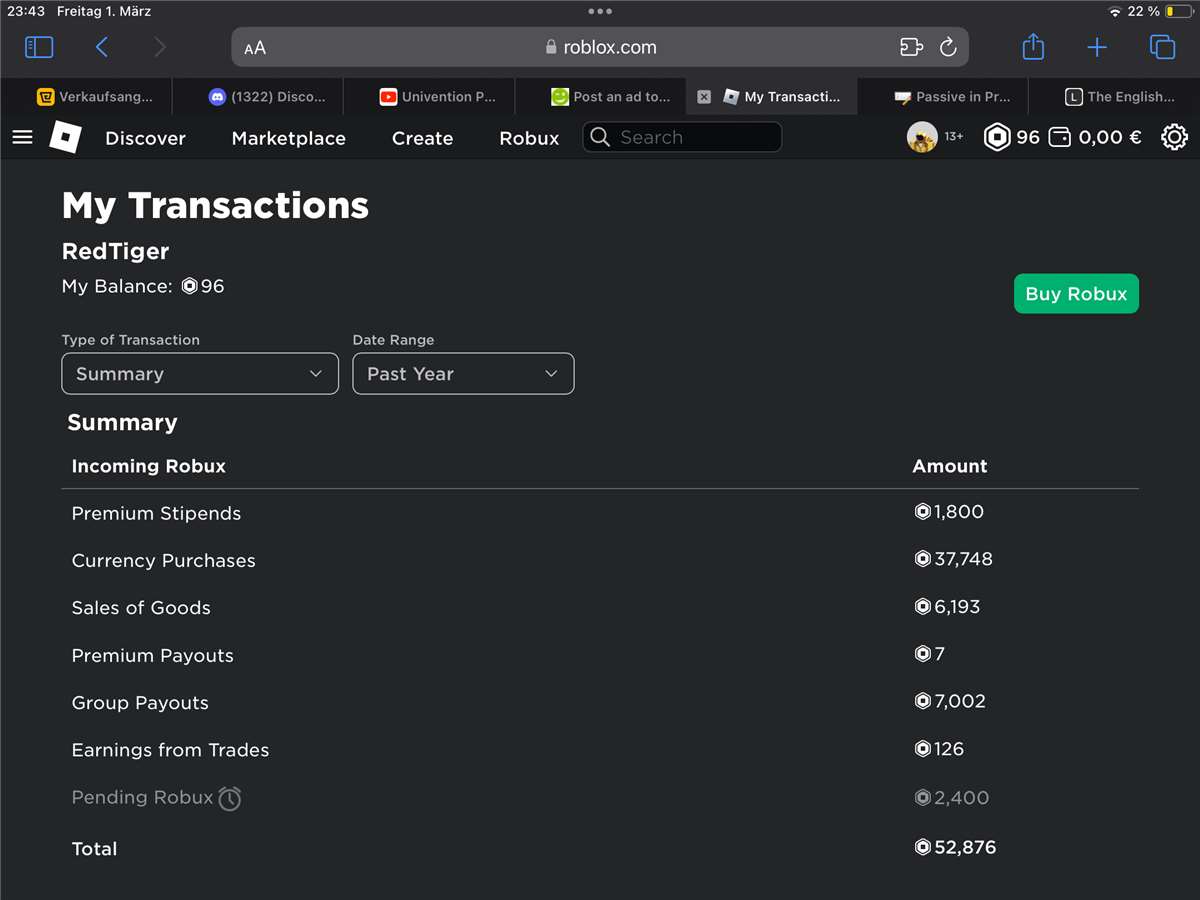1200x900 pixels.
Task: Add a new Safari tab with plus
Action: click(1097, 47)
